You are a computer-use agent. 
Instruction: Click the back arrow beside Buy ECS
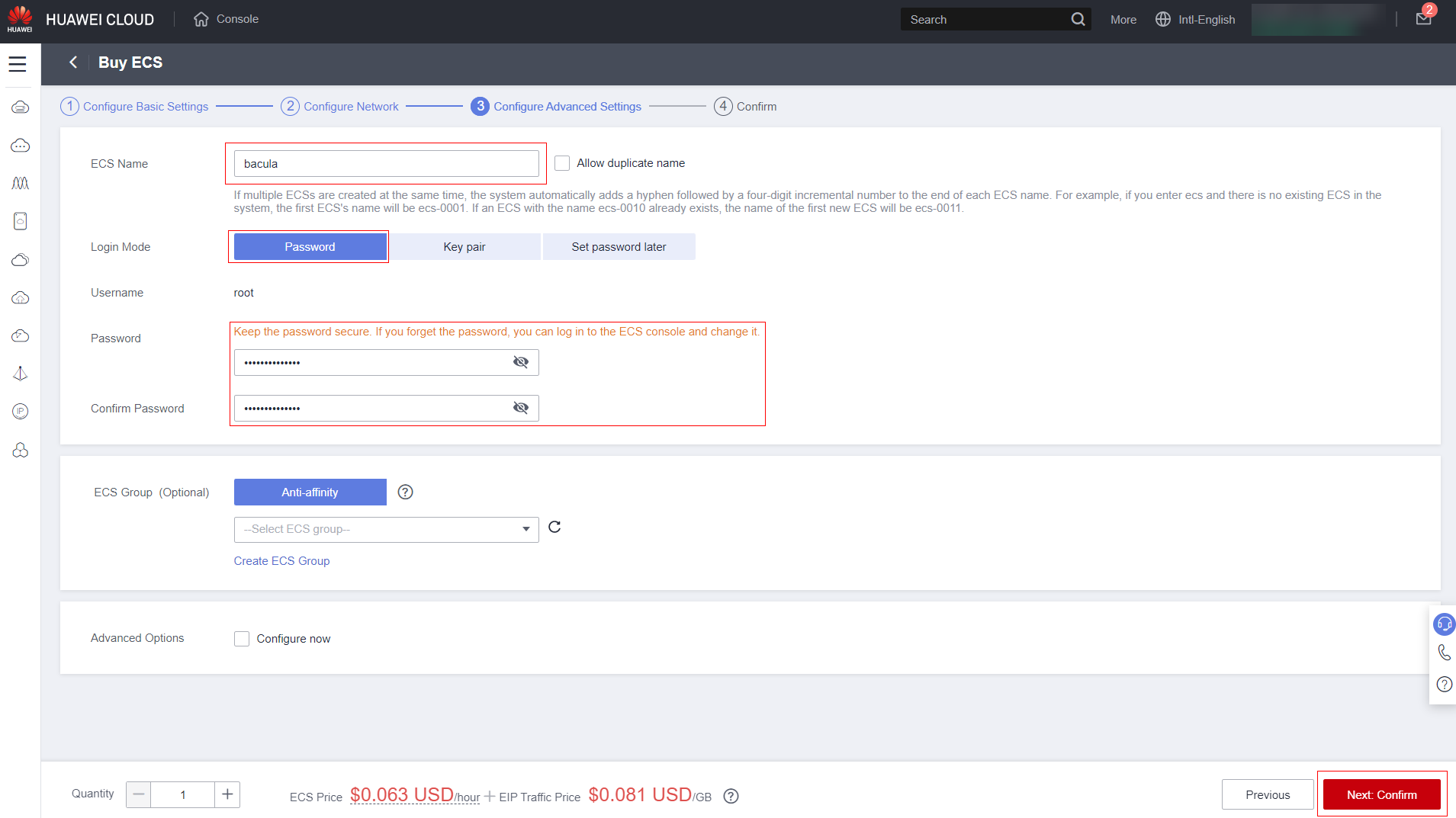[x=73, y=63]
